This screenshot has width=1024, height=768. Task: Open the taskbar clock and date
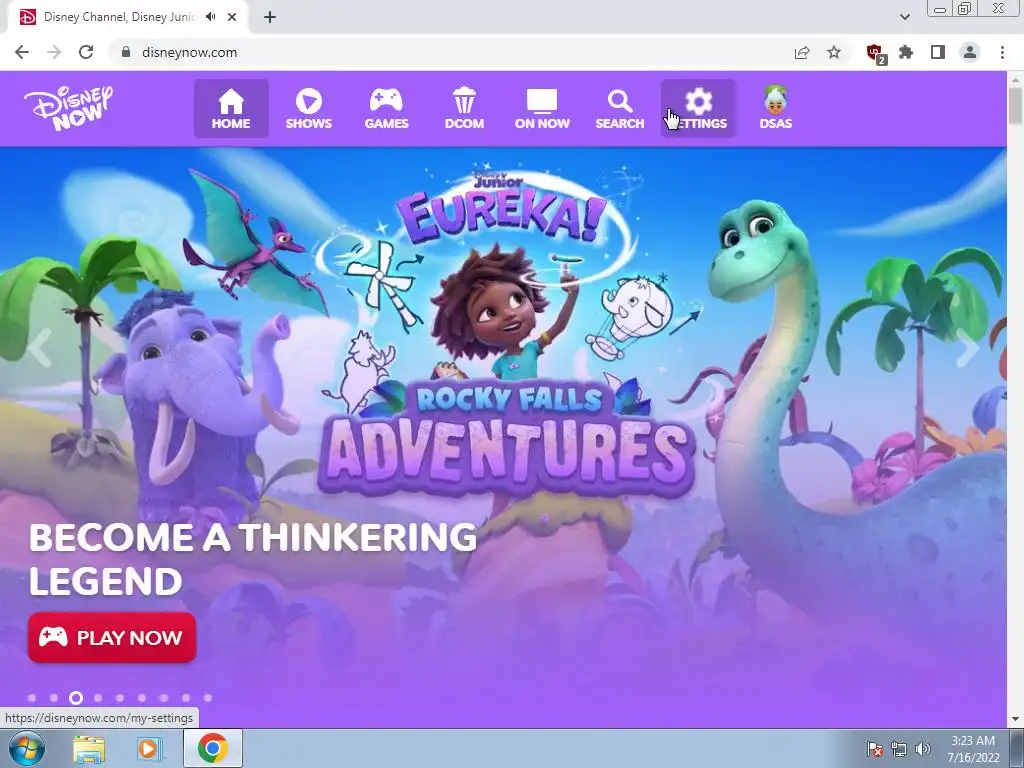(973, 749)
